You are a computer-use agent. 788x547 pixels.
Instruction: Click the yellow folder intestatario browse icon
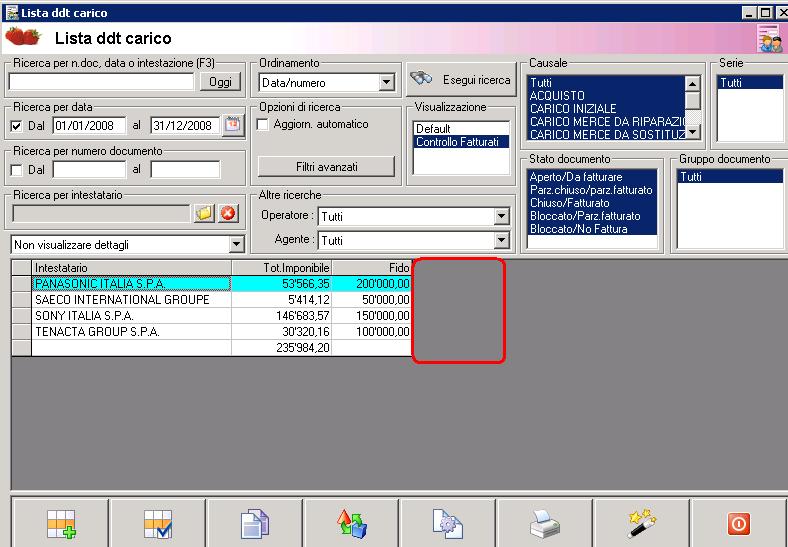pyautogui.click(x=204, y=213)
